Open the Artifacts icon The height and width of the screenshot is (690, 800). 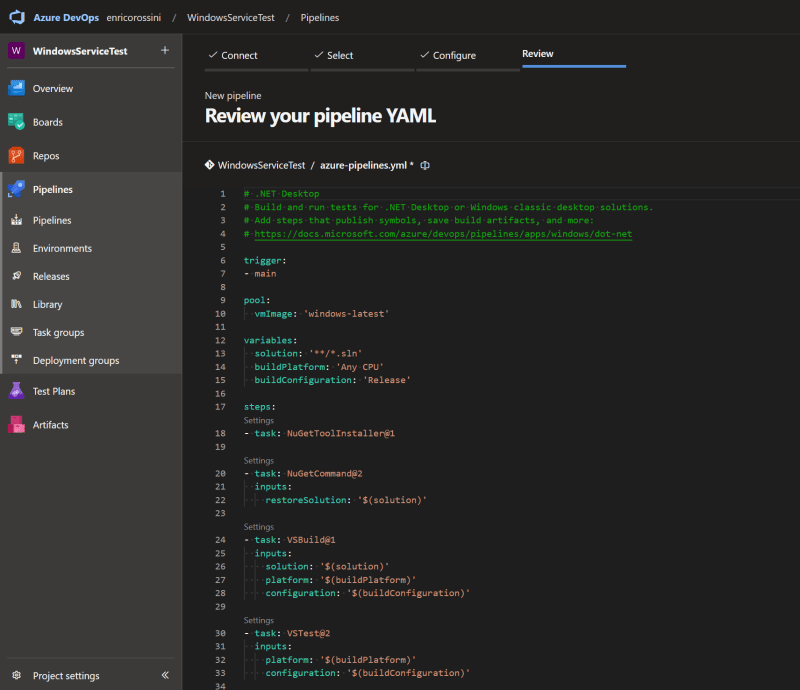[x=16, y=425]
